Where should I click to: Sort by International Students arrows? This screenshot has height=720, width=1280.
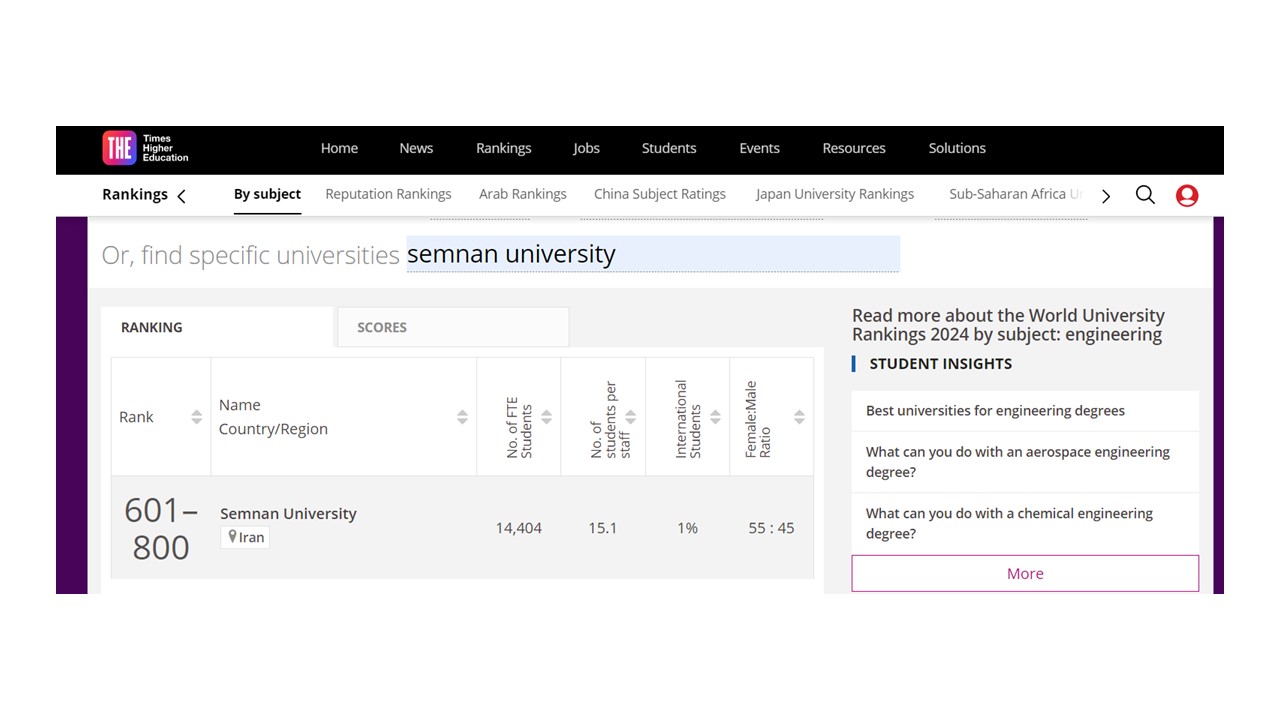coord(714,417)
